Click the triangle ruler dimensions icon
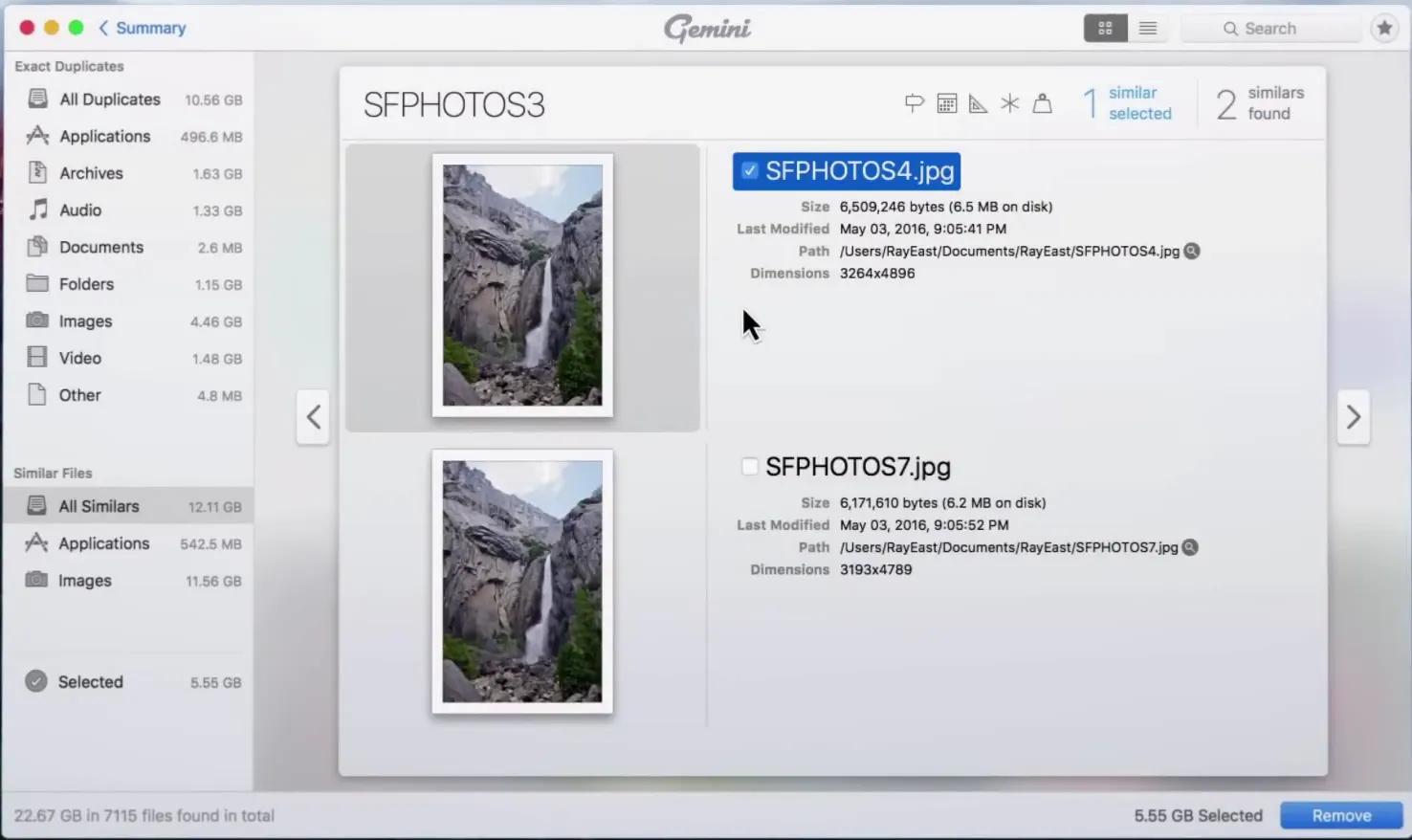The image size is (1412, 840). tap(978, 103)
